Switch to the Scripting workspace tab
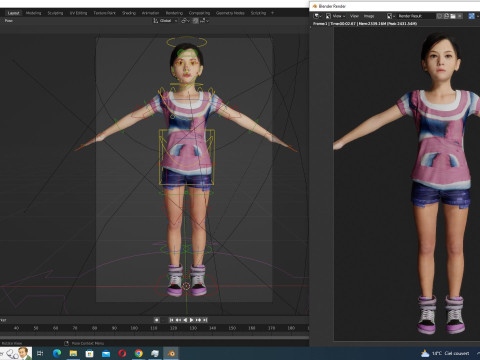This screenshot has height=360, width=480. (x=258, y=13)
